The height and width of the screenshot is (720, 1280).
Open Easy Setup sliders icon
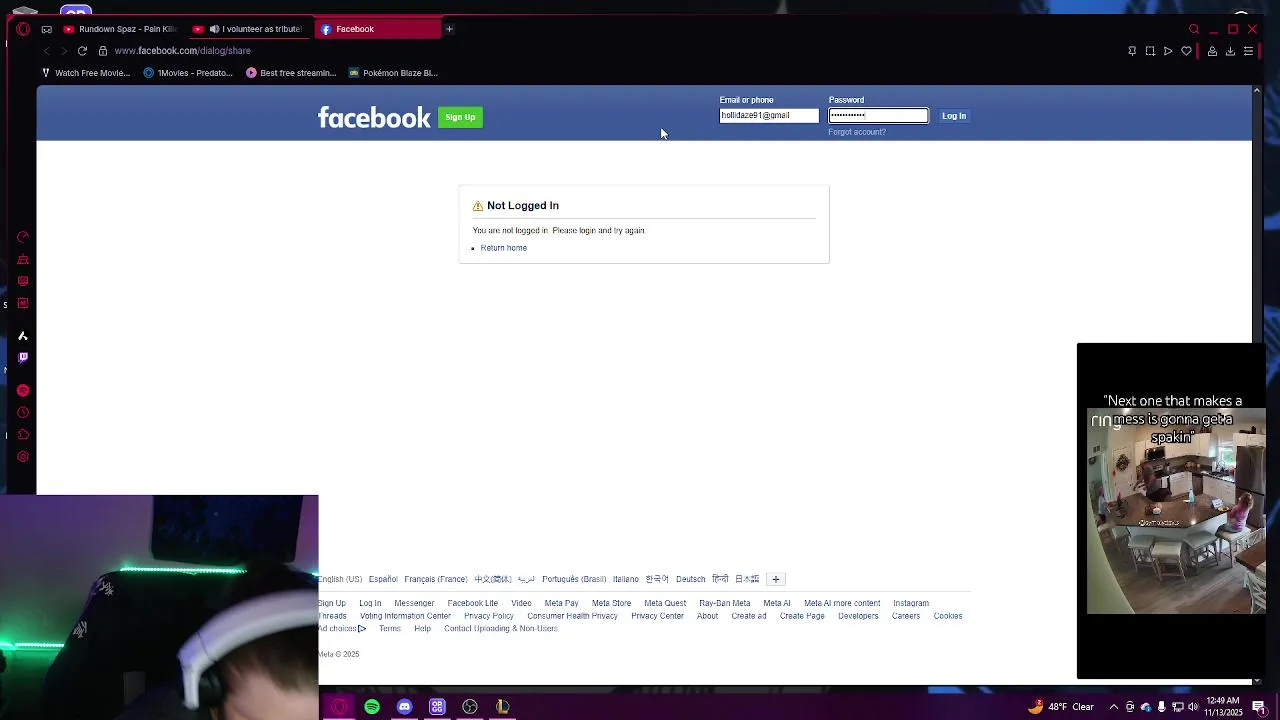1248,51
